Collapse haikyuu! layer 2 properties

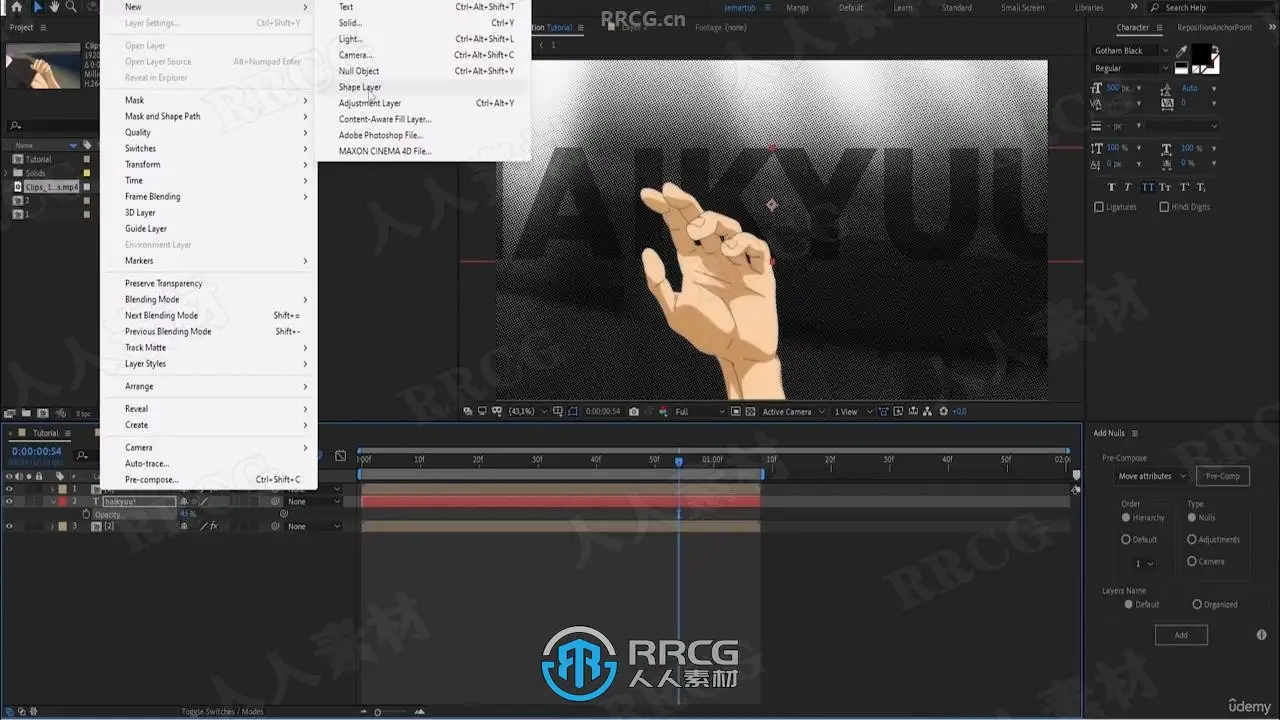click(53, 501)
